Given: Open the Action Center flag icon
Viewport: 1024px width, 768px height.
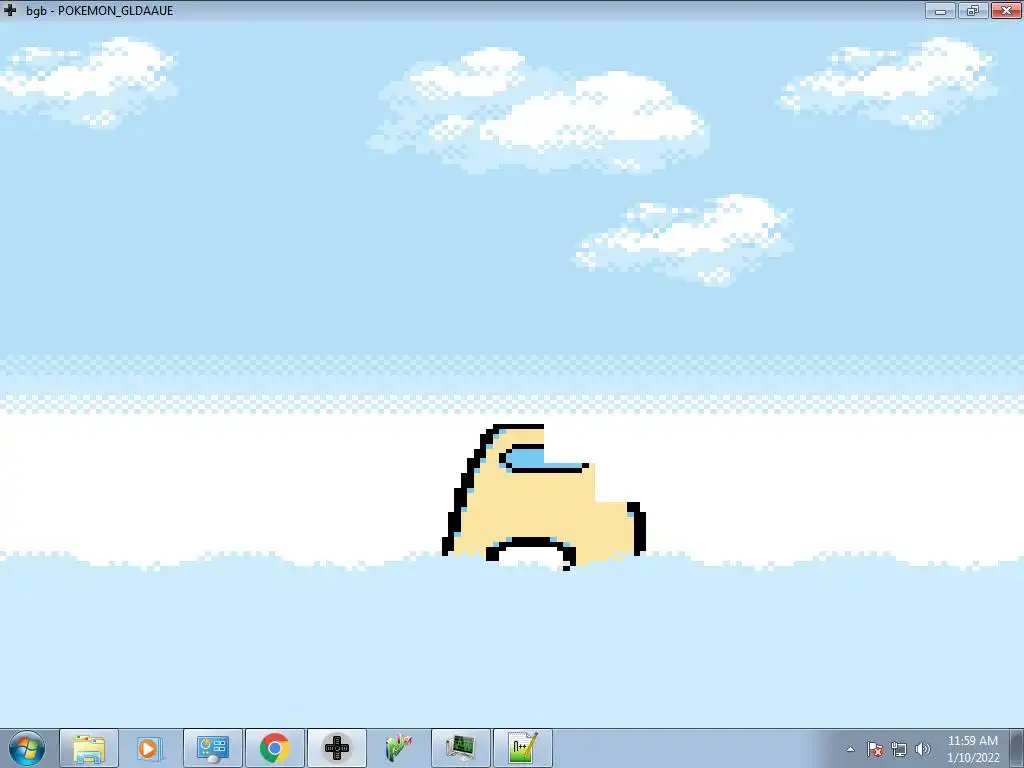Looking at the screenshot, I should click(x=875, y=749).
